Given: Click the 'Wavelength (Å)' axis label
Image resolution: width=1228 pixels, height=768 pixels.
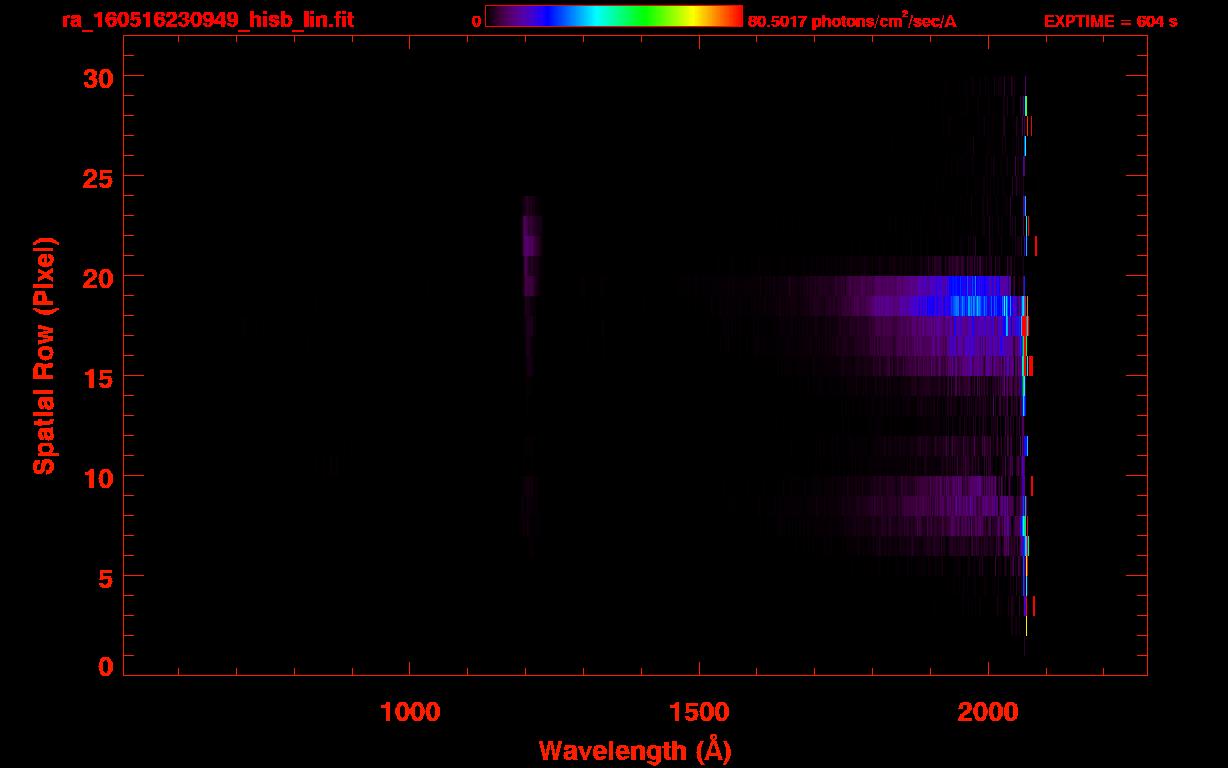Looking at the screenshot, I should pyautogui.click(x=635, y=750).
